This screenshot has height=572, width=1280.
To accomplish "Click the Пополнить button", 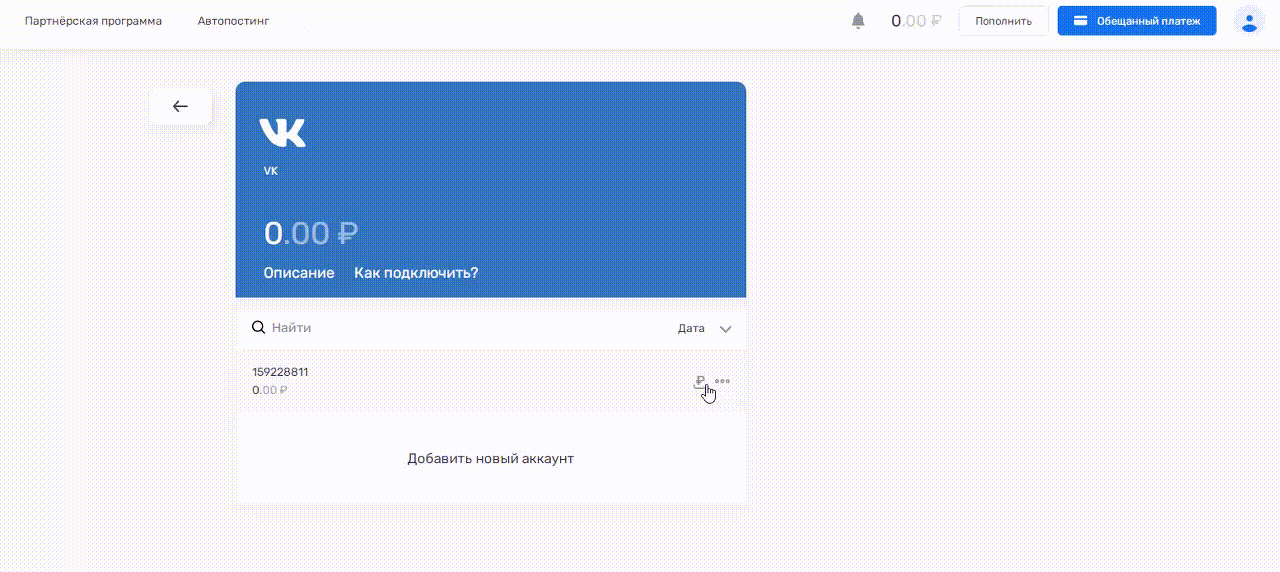I will click(1003, 21).
